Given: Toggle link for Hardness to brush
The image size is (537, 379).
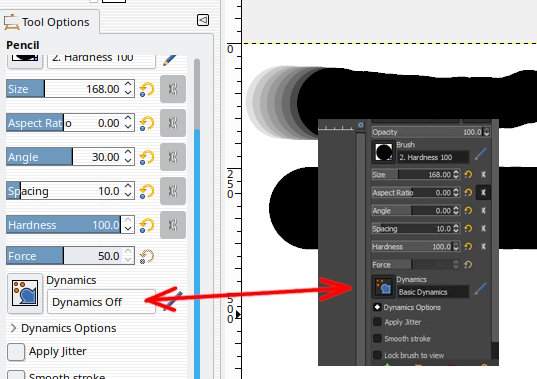Looking at the screenshot, I should [173, 225].
